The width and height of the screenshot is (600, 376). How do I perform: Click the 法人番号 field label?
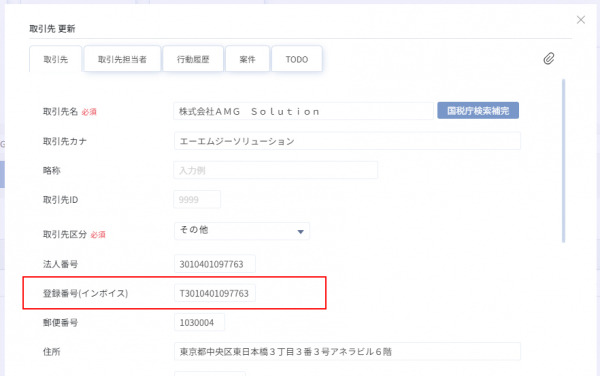coord(60,264)
